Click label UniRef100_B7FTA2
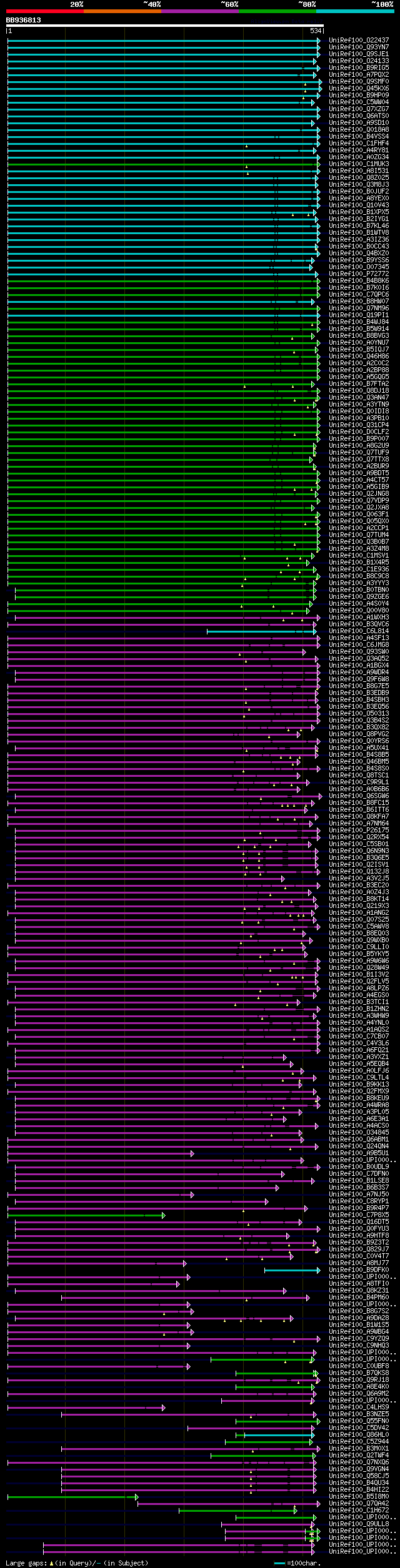The width and height of the screenshot is (400, 1568). tap(359, 384)
